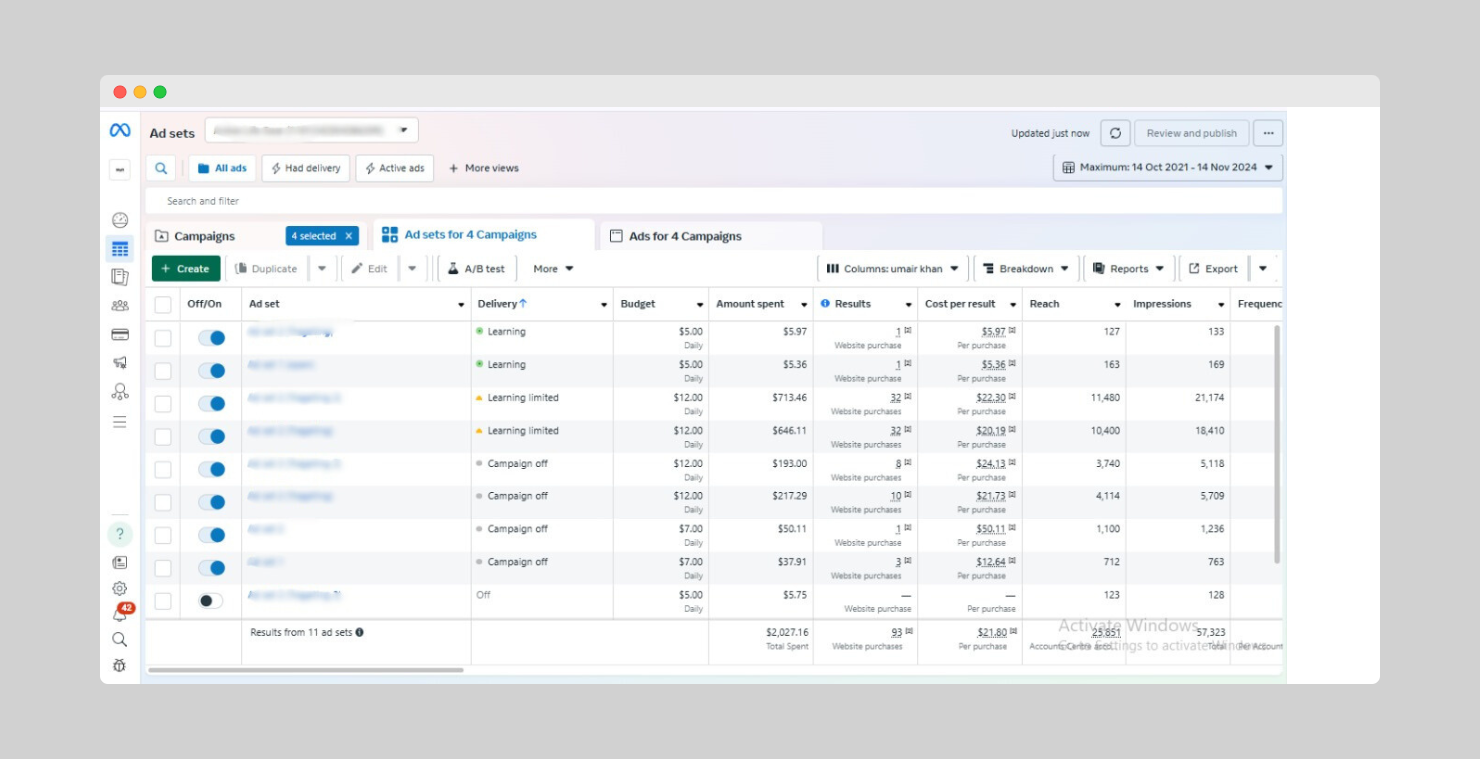Click More views with plus sign

484,168
